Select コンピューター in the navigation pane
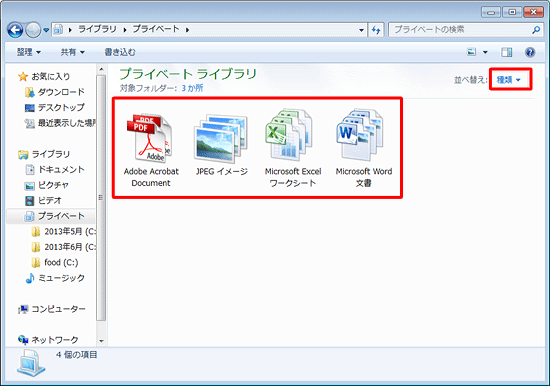Screen dimensions: 550x386 coord(58,309)
